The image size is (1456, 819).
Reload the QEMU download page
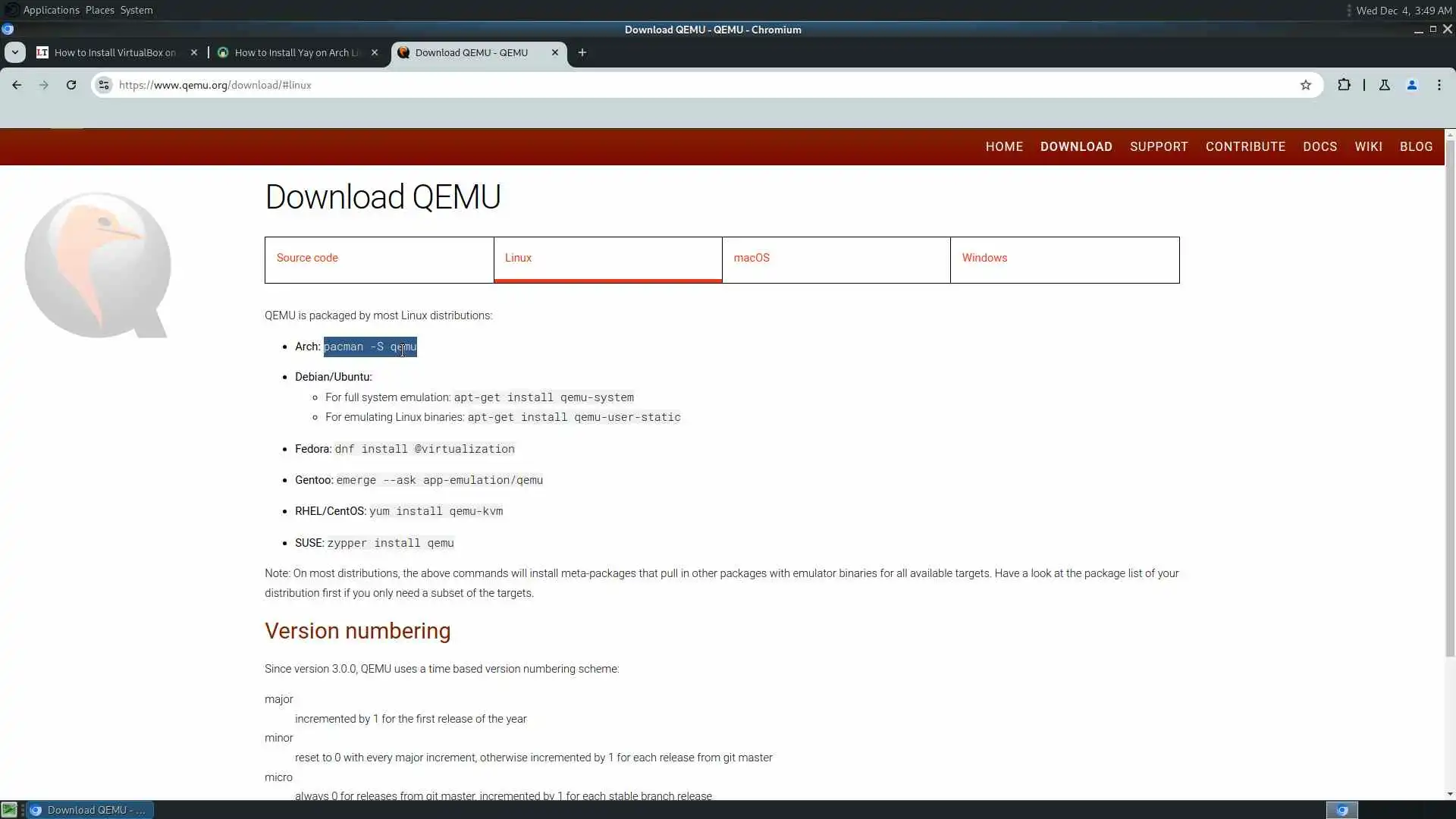[71, 85]
